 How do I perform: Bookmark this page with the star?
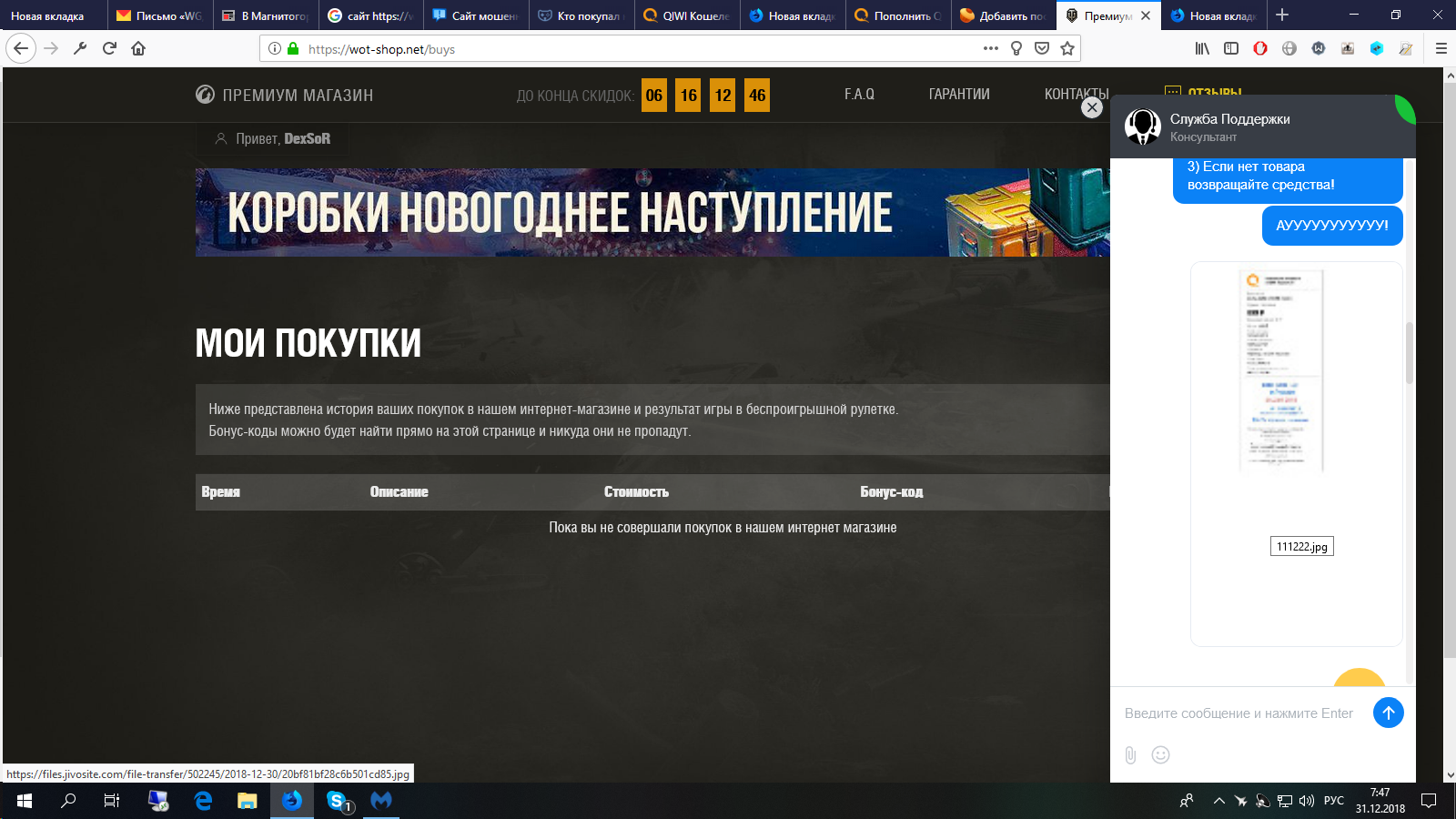tap(1067, 48)
